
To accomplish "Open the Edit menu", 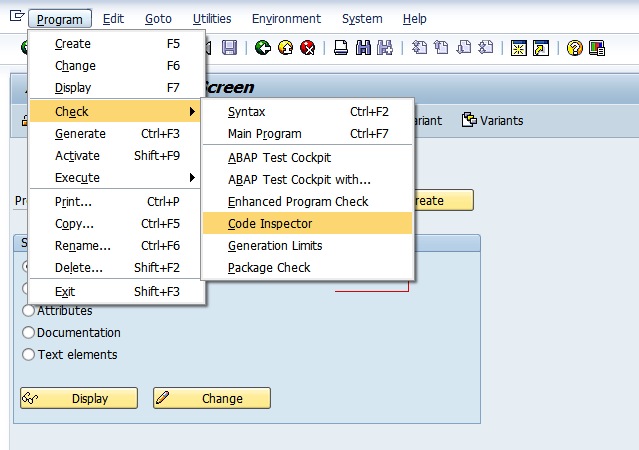I will (113, 19).
